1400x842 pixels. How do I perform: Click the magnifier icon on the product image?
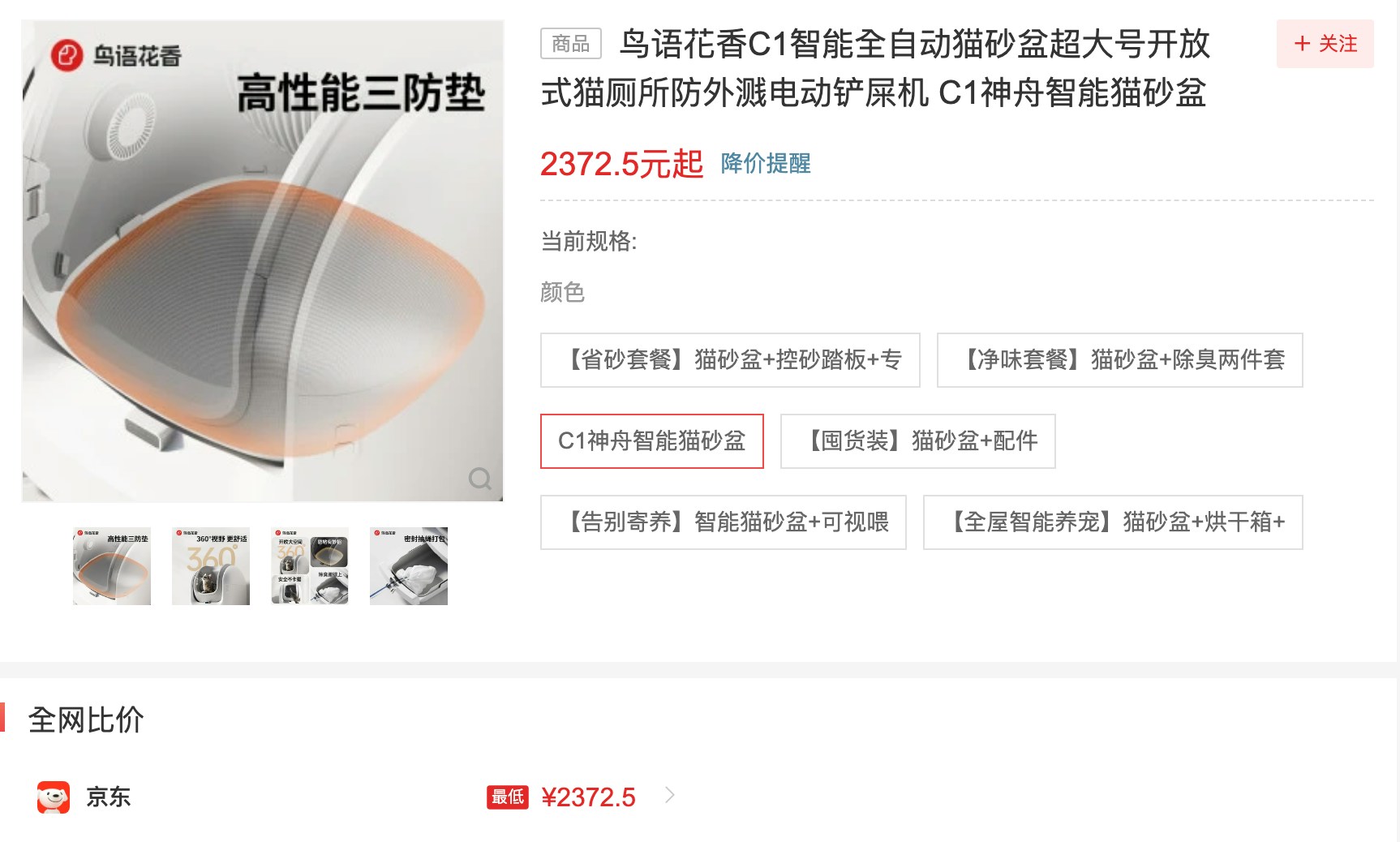tap(480, 479)
